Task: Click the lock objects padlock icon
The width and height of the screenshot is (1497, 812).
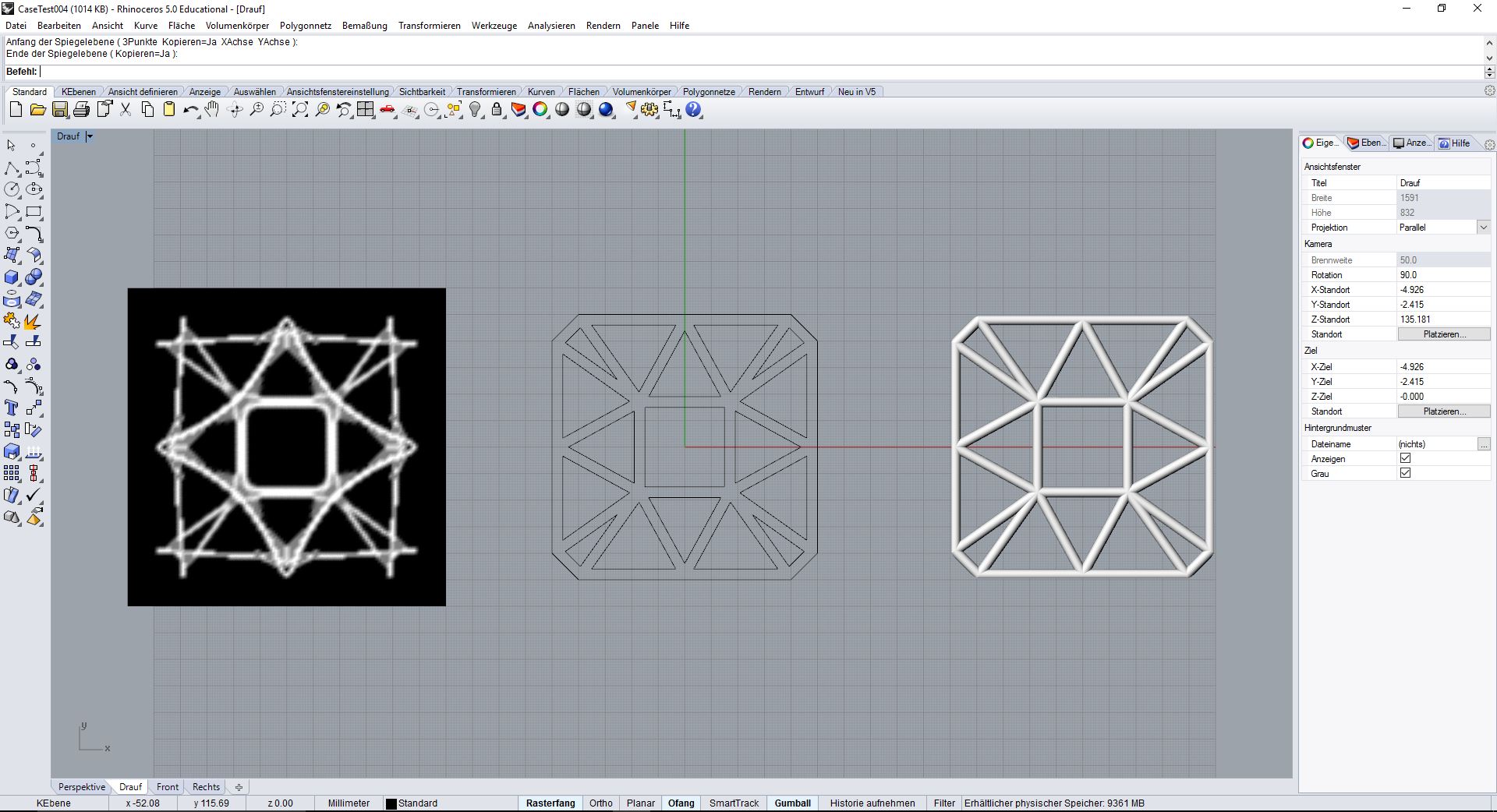Action: coord(497,110)
